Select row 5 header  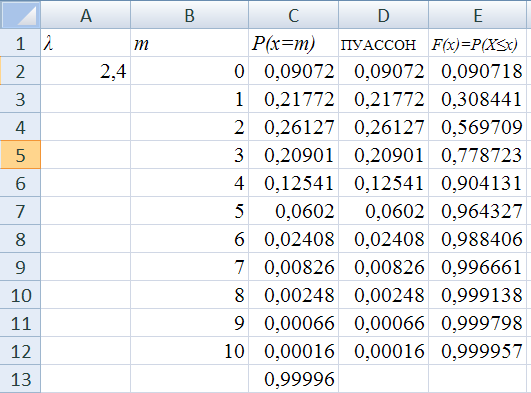tap(20, 155)
